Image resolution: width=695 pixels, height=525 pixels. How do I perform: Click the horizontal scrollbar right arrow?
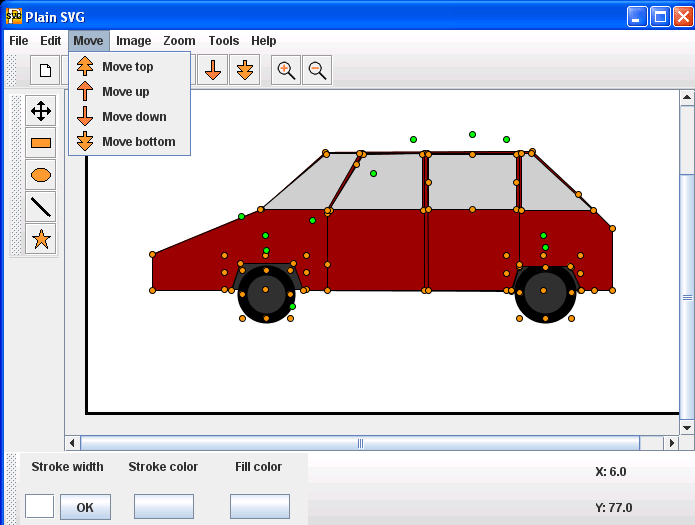click(672, 443)
